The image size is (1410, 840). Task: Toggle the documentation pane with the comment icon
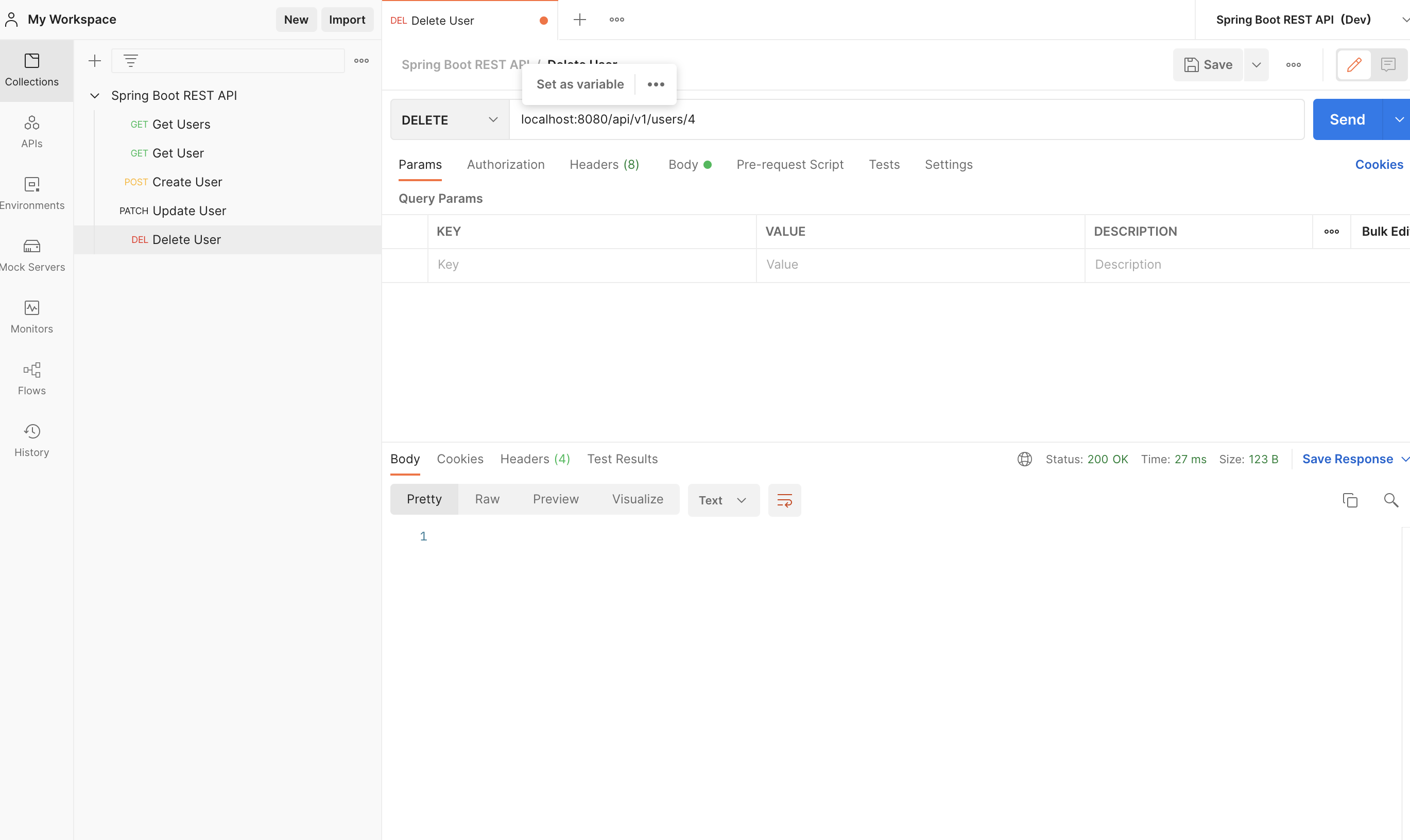click(1388, 64)
